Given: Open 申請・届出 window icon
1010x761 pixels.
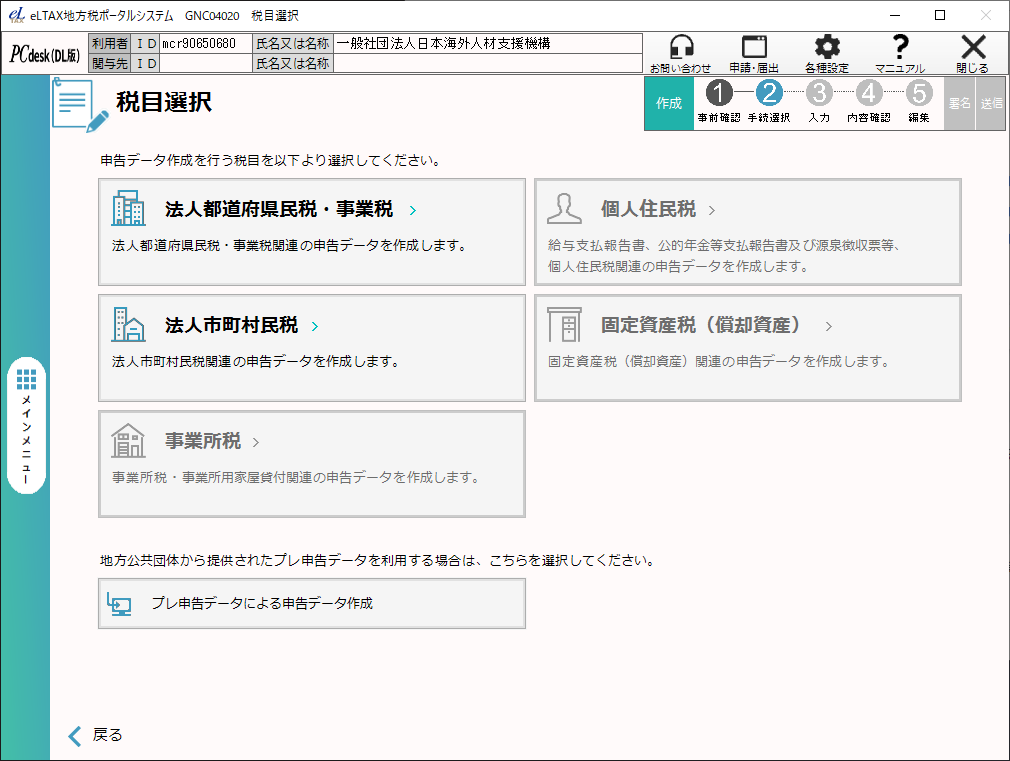Looking at the screenshot, I should tap(754, 47).
